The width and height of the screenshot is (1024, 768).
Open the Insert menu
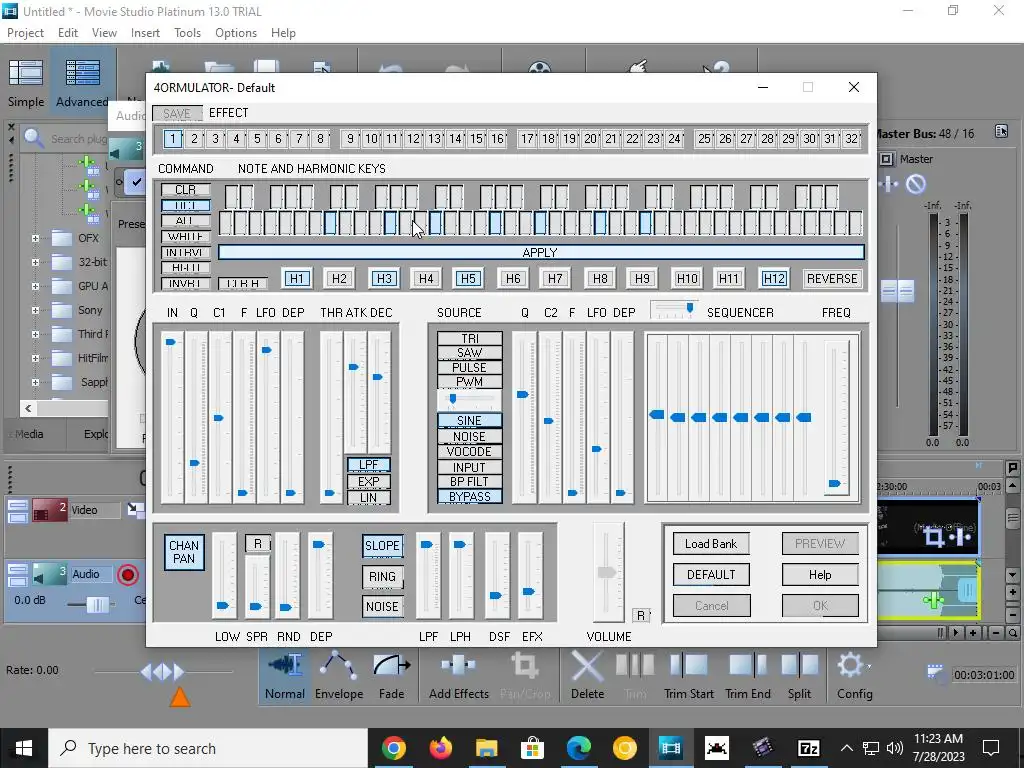click(x=145, y=33)
